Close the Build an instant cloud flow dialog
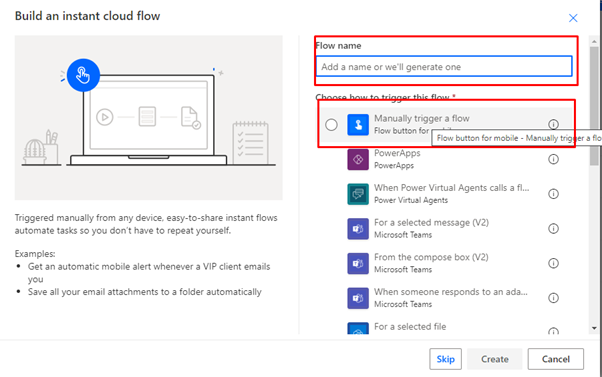 (573, 18)
